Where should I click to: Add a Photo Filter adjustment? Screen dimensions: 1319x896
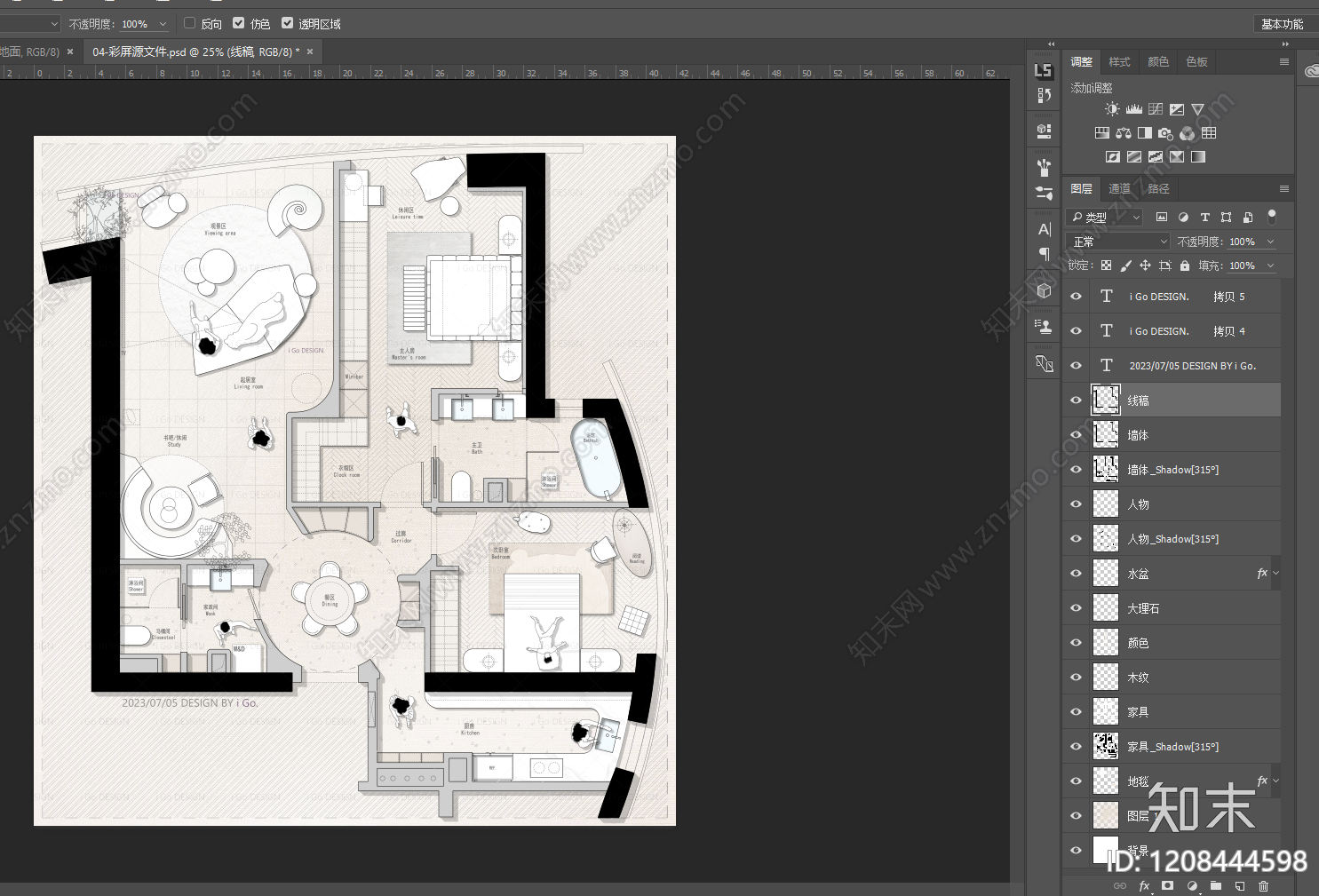tap(1166, 133)
